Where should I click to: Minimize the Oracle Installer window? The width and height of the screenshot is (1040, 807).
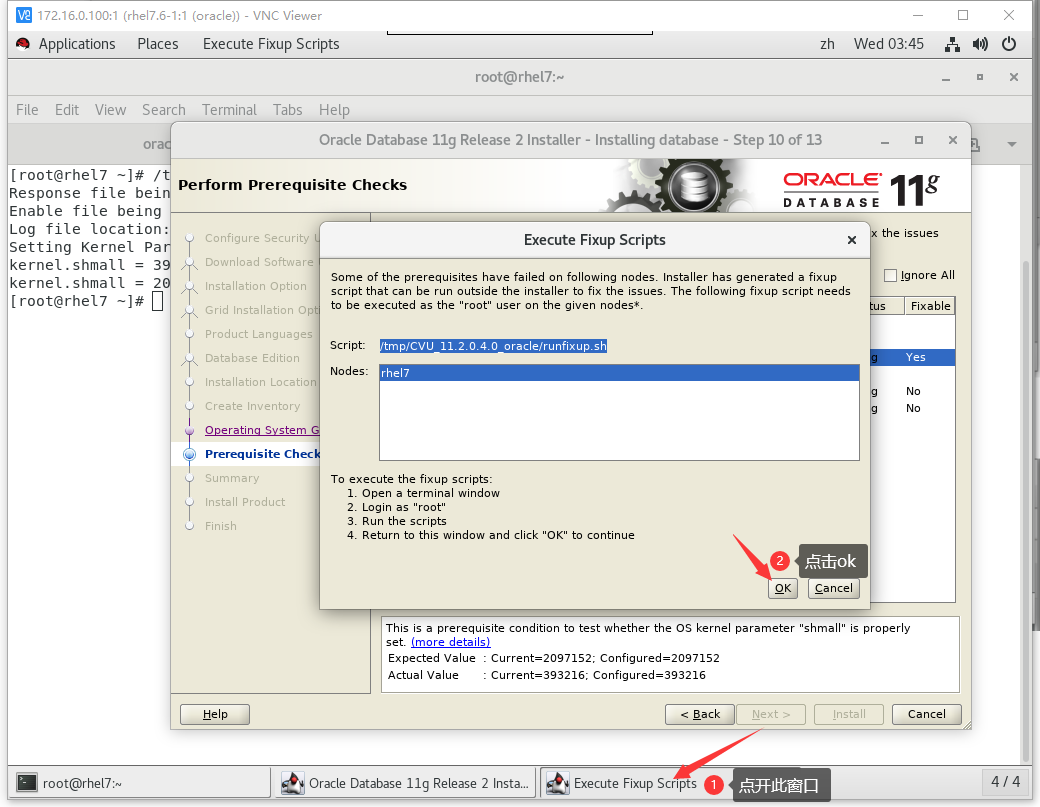pyautogui.click(x=885, y=141)
